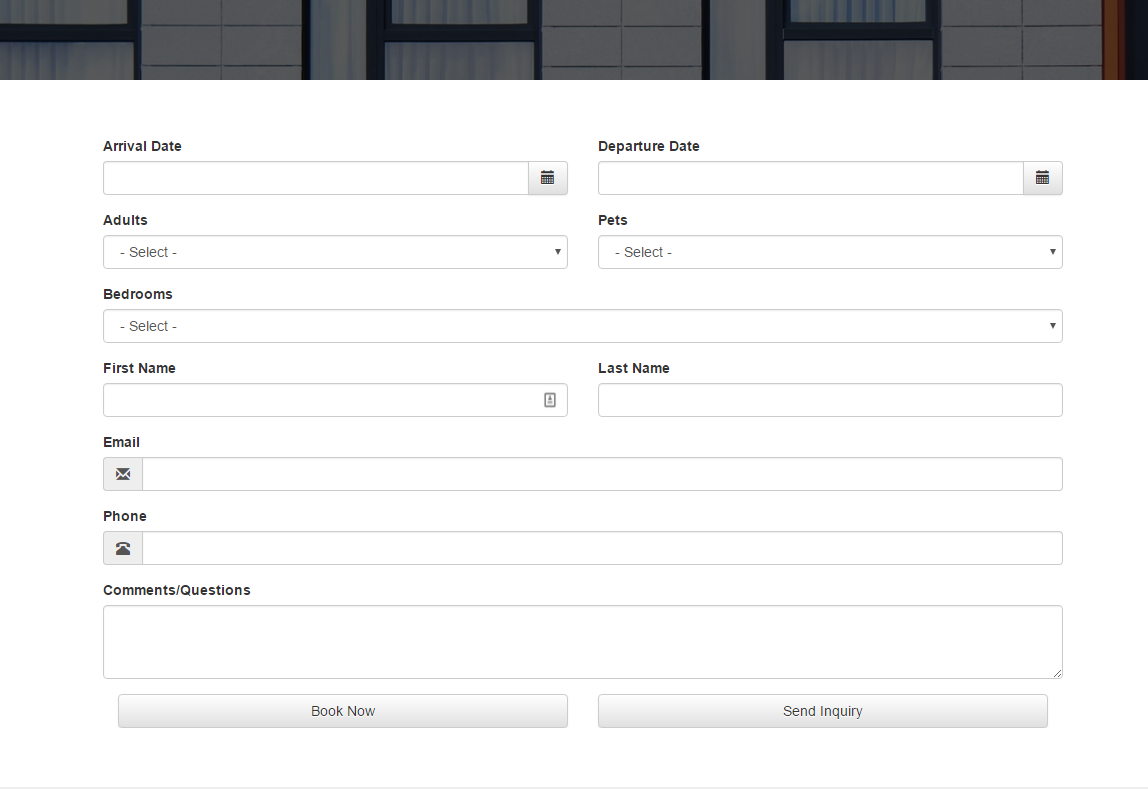Focus the Arrival Date text field

pyautogui.click(x=315, y=178)
